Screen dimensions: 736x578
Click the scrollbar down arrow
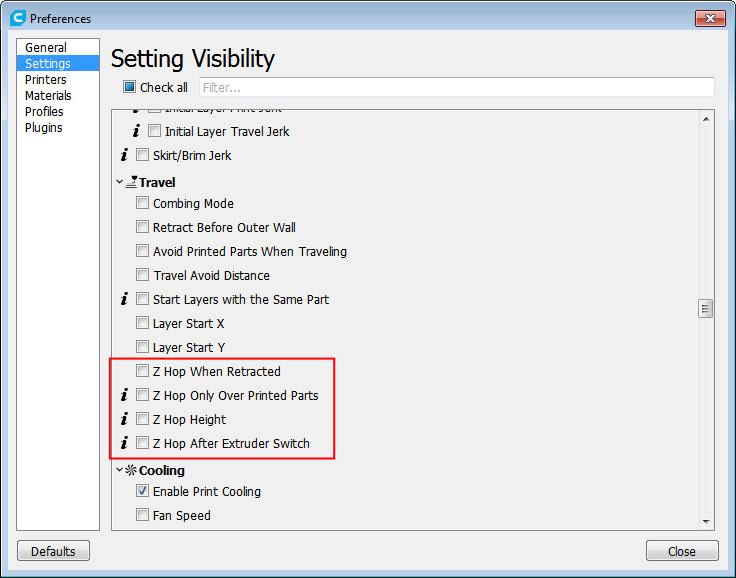point(706,521)
